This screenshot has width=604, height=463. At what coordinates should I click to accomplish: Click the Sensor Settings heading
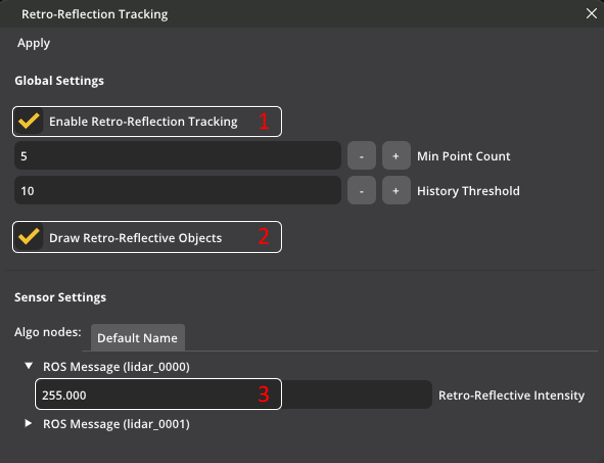[x=60, y=297]
